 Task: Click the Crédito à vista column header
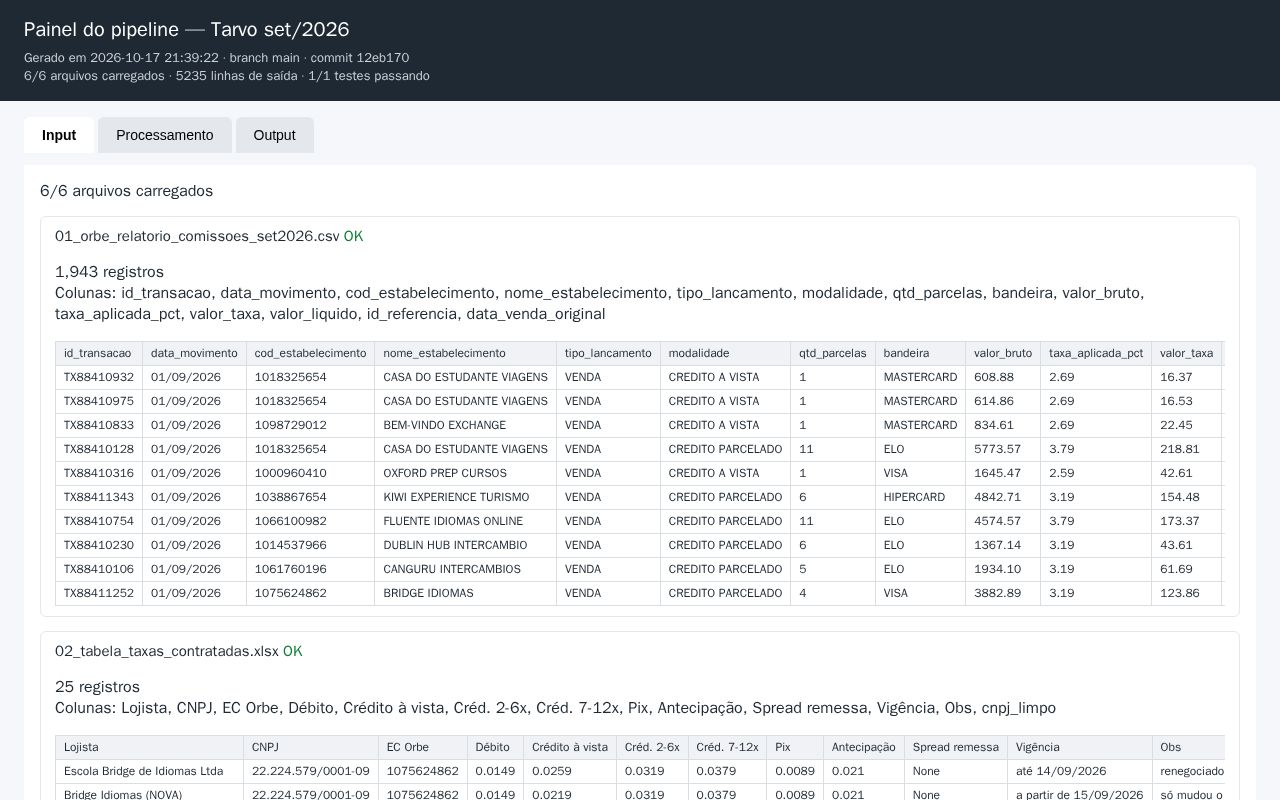pos(570,748)
